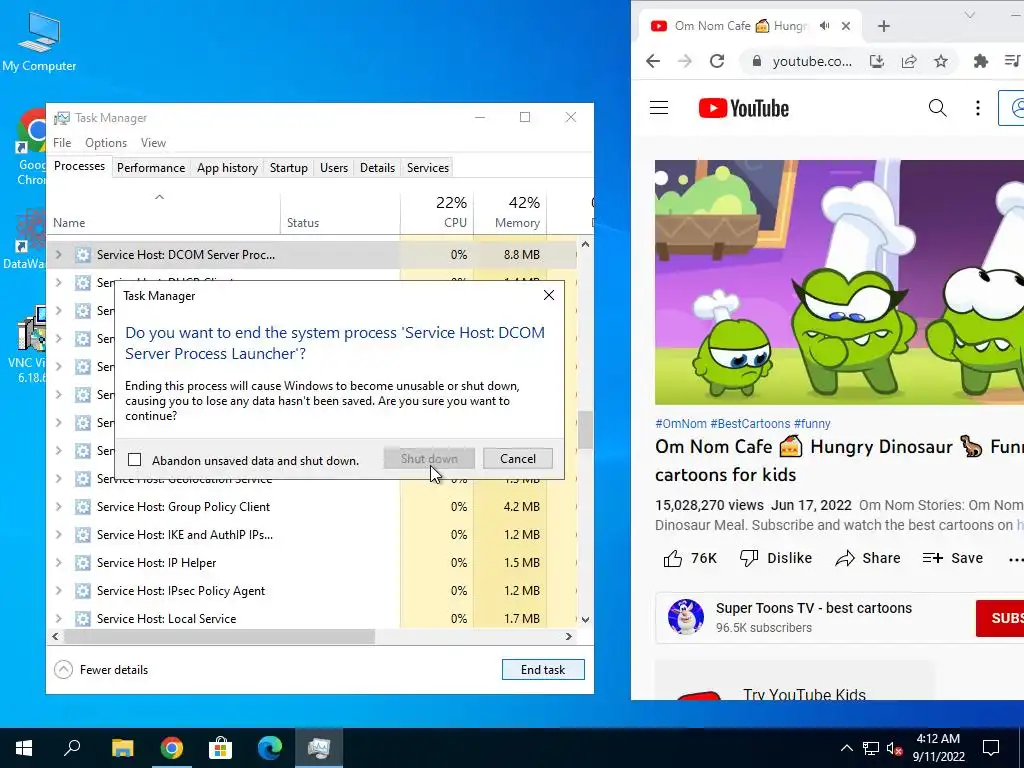This screenshot has height=768, width=1024.
Task: Click the Cancel button in dialog
Action: click(518, 458)
